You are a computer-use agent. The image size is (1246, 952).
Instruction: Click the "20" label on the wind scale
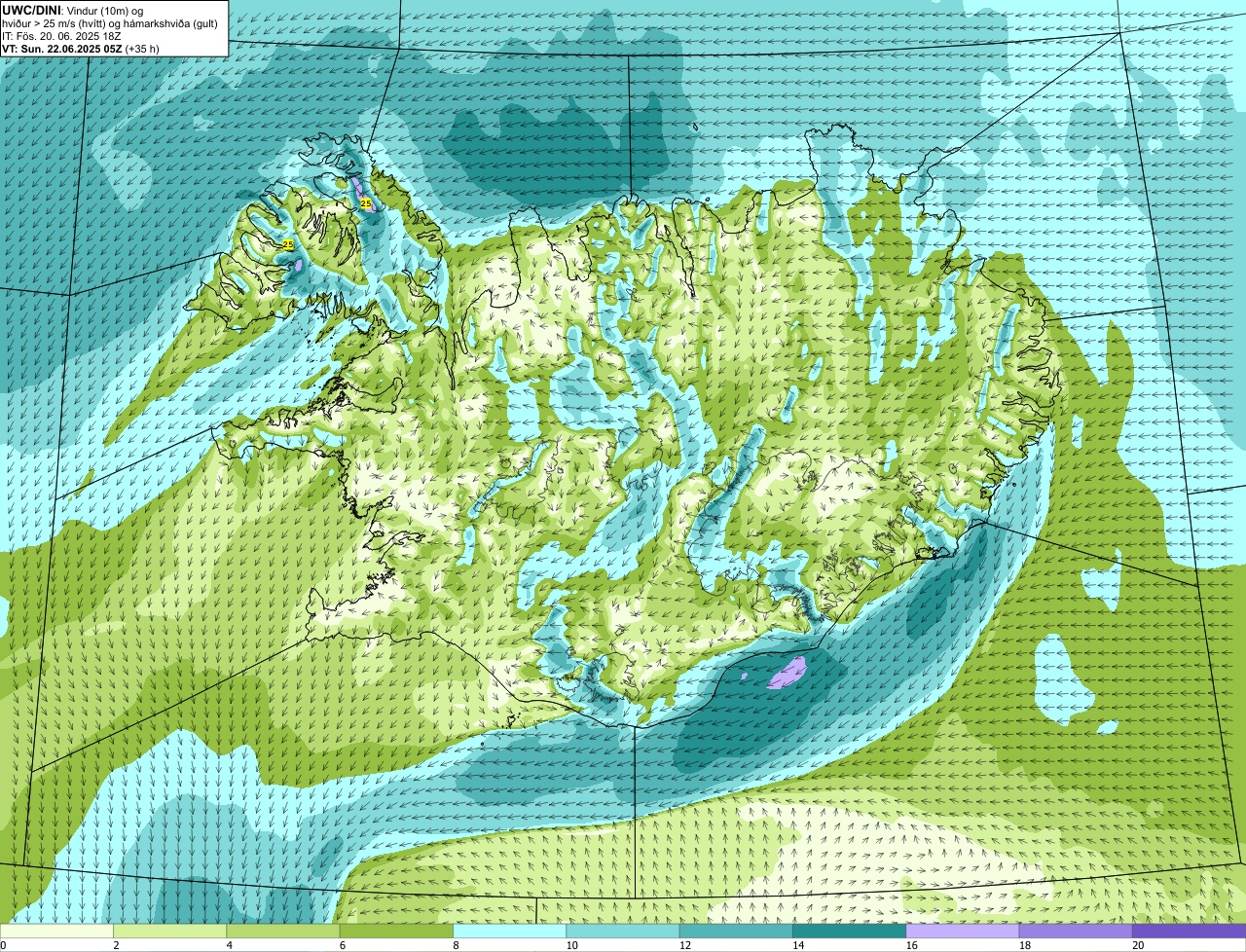[1137, 945]
